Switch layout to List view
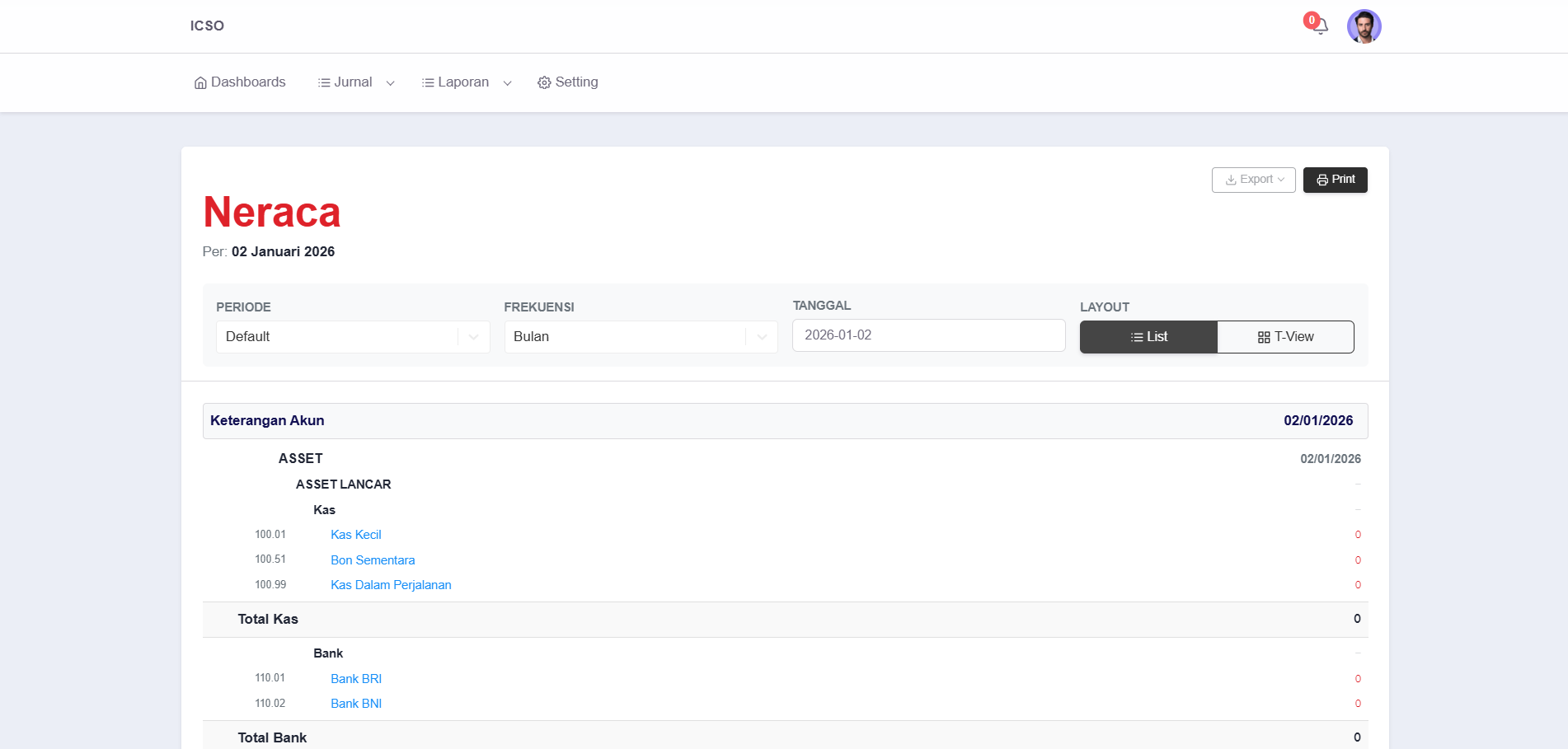 [x=1148, y=337]
